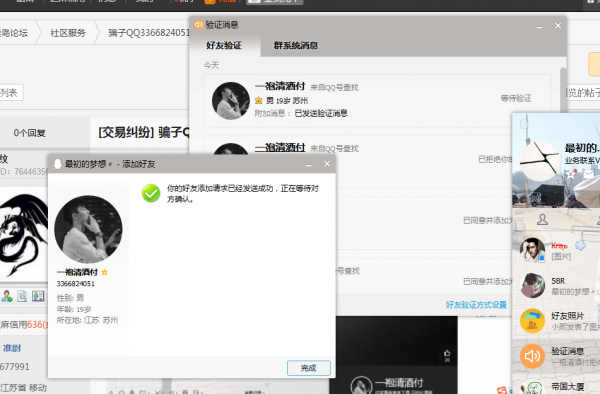Open the 好友验证方式设置 link
Image resolution: width=600 pixels, height=394 pixels.
coord(476,305)
